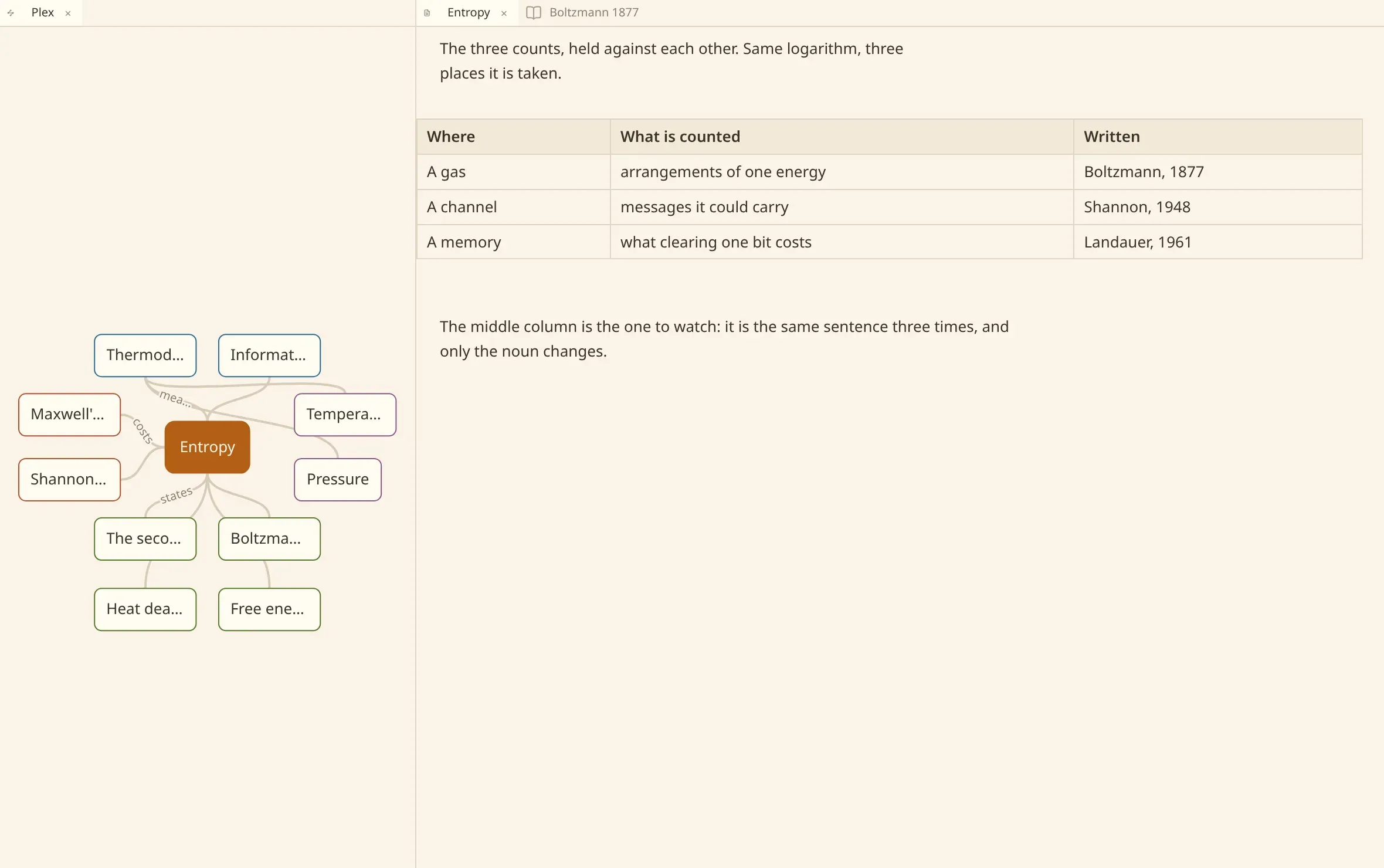Close the Plex tab

coord(68,13)
